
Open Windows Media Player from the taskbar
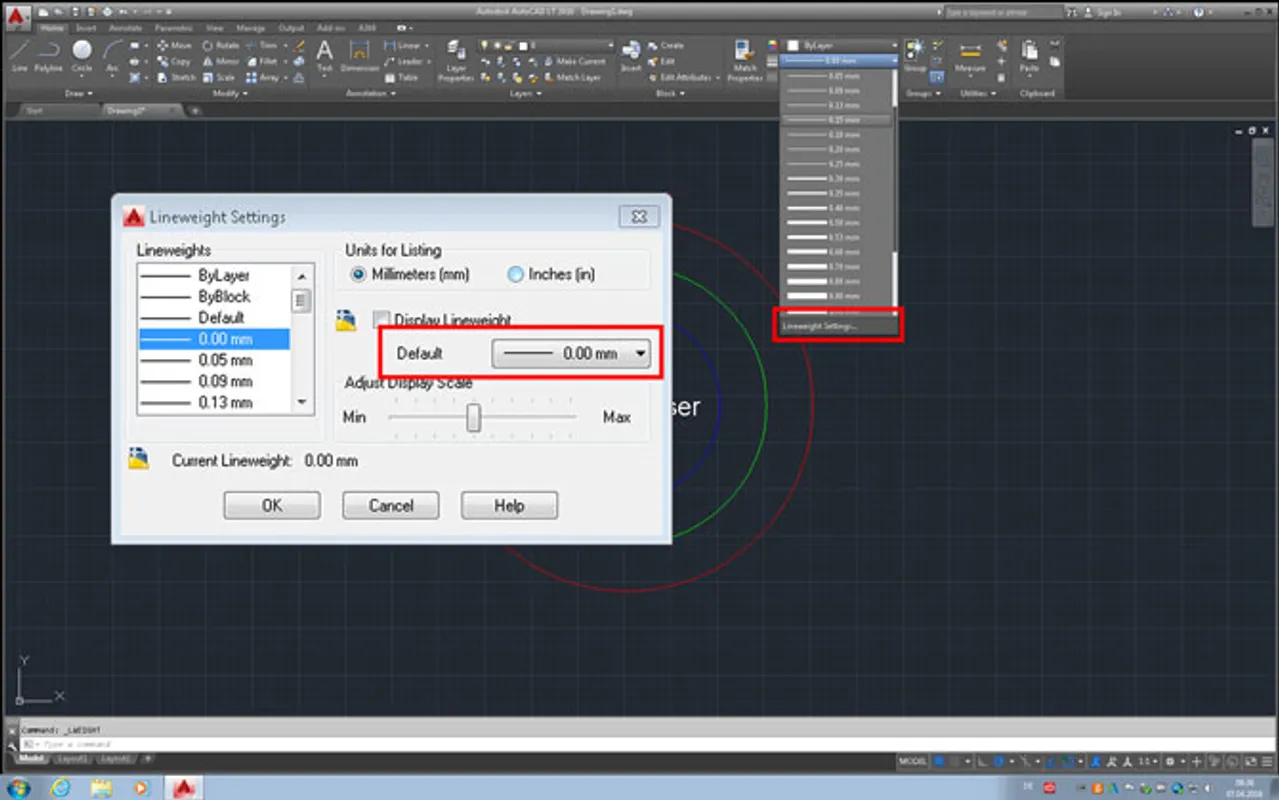(140, 787)
